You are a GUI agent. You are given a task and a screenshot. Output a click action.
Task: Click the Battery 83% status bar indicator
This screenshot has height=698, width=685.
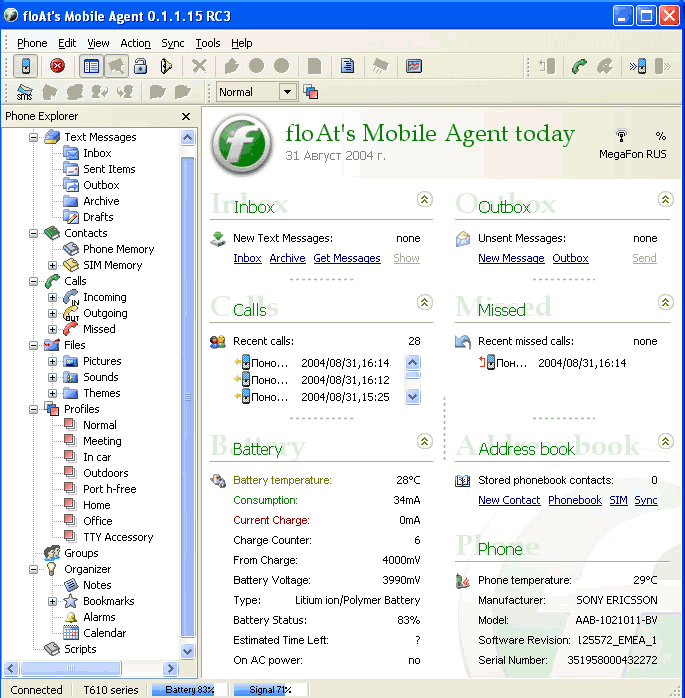[x=189, y=690]
